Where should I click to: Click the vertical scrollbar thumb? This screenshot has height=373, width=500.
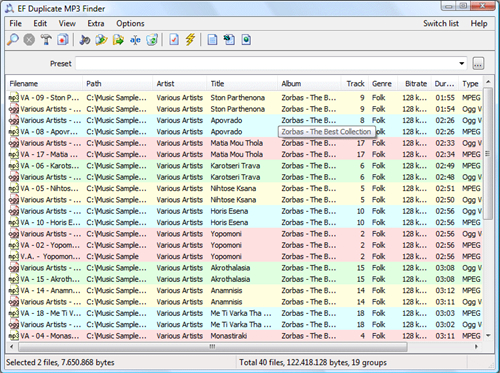pyautogui.click(x=488, y=154)
